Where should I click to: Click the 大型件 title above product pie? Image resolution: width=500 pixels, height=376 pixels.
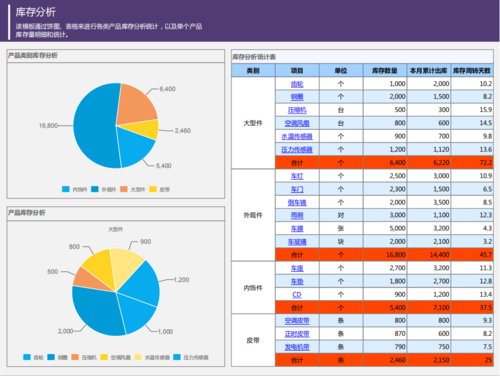[115, 229]
